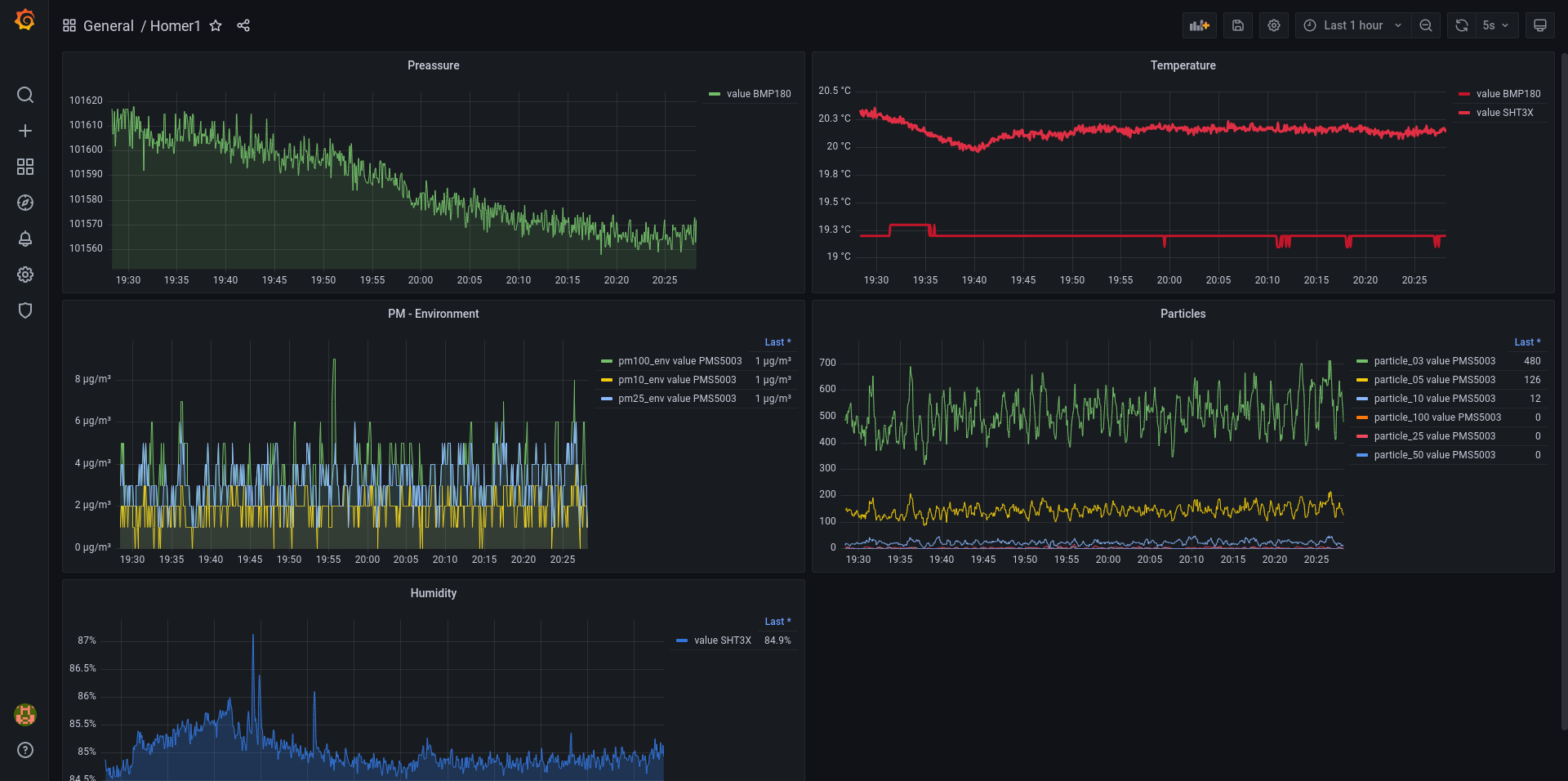This screenshot has width=1568, height=781.
Task: Sort PM - Environment legend by Last
Action: click(x=777, y=342)
